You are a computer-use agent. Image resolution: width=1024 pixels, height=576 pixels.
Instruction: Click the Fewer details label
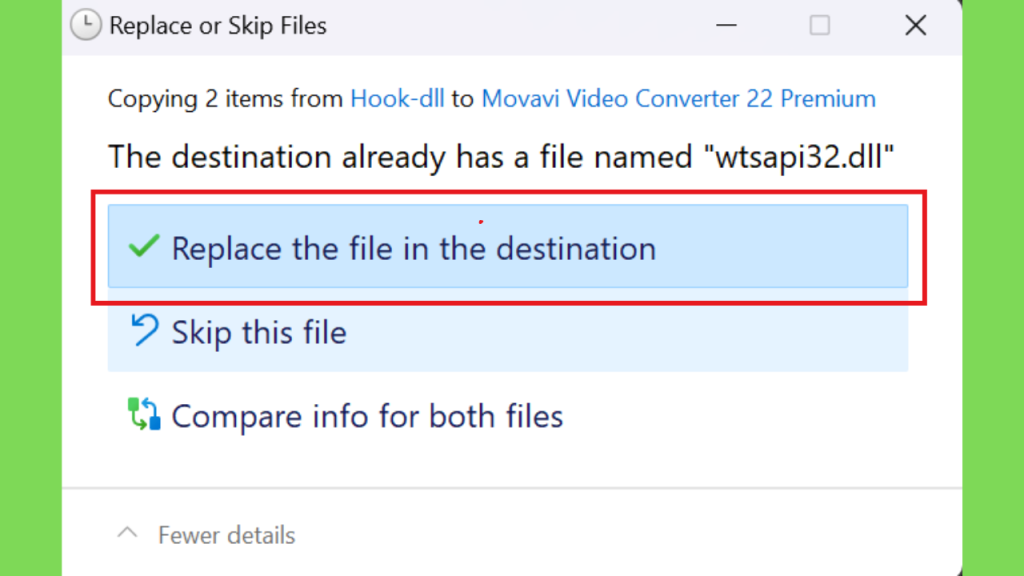pyautogui.click(x=227, y=536)
